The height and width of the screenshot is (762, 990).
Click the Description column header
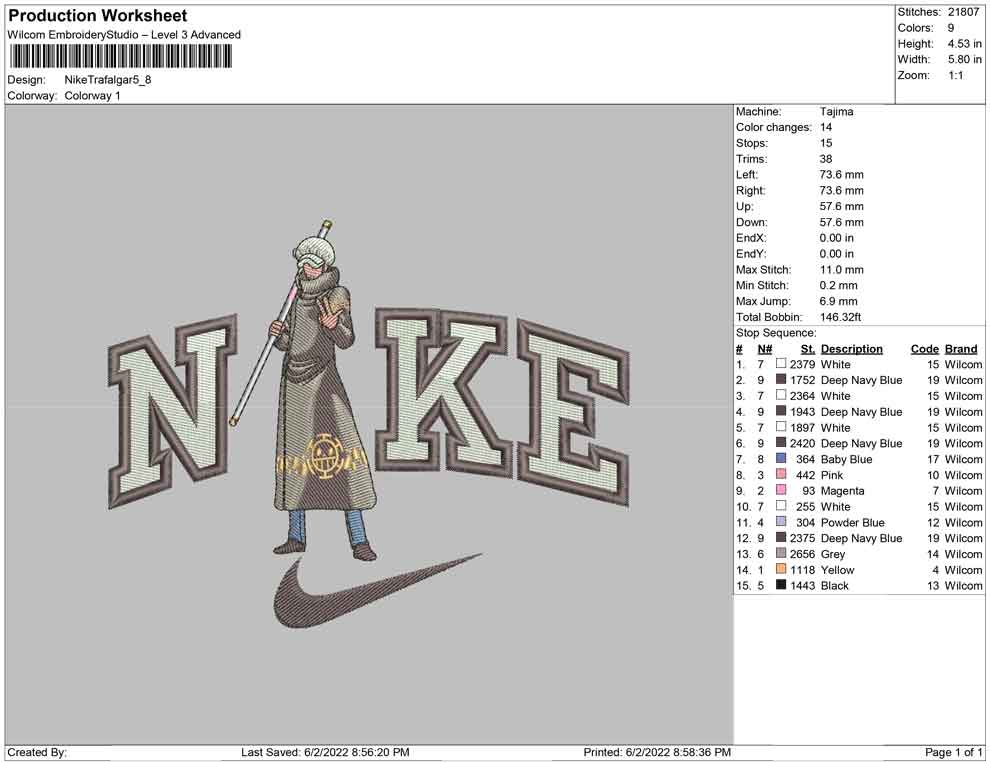[851, 349]
